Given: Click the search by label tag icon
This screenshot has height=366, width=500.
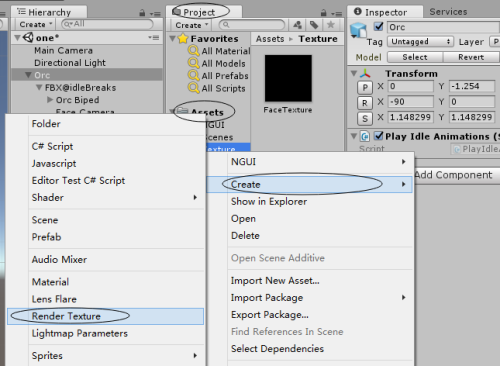Looking at the screenshot, I should point(314,25).
